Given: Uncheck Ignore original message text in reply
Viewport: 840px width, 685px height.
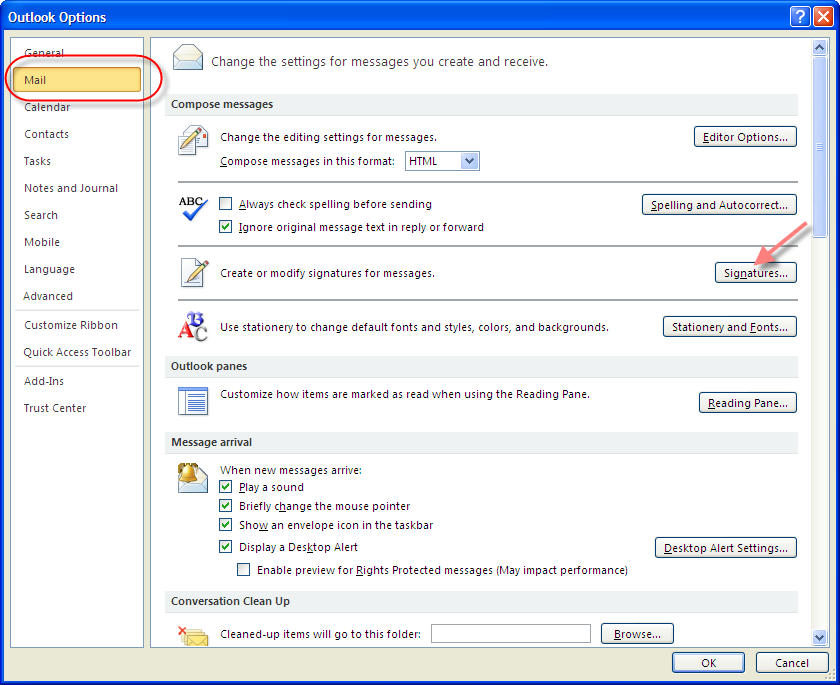Looking at the screenshot, I should tap(225, 226).
